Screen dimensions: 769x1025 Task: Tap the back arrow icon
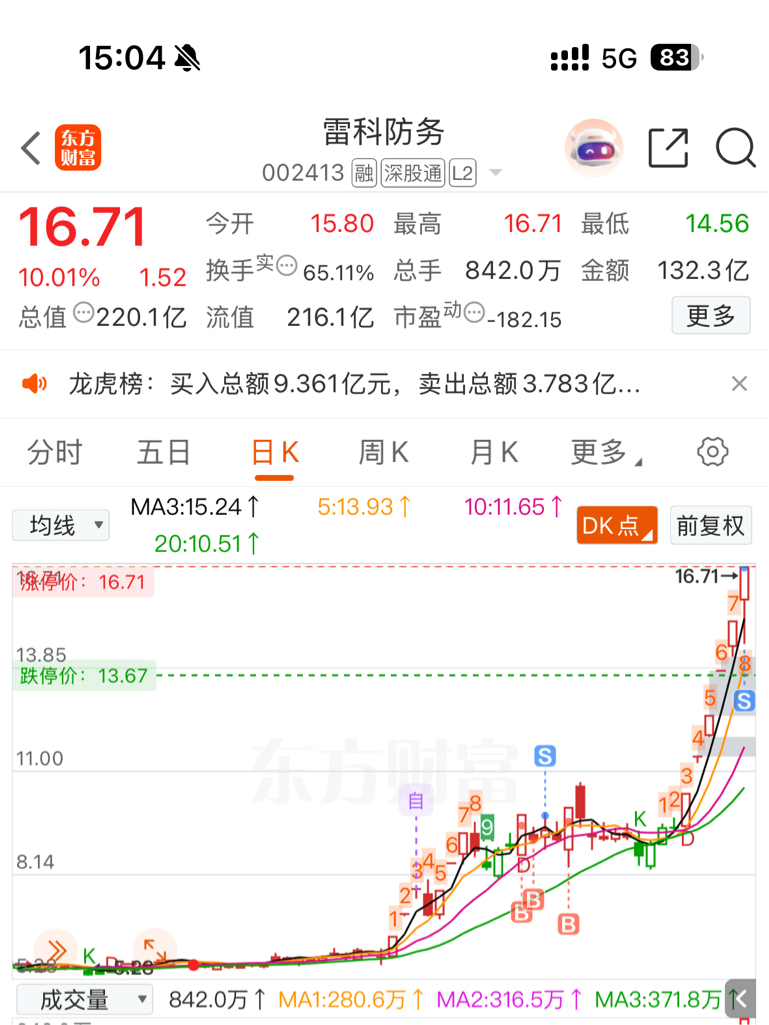pos(31,148)
